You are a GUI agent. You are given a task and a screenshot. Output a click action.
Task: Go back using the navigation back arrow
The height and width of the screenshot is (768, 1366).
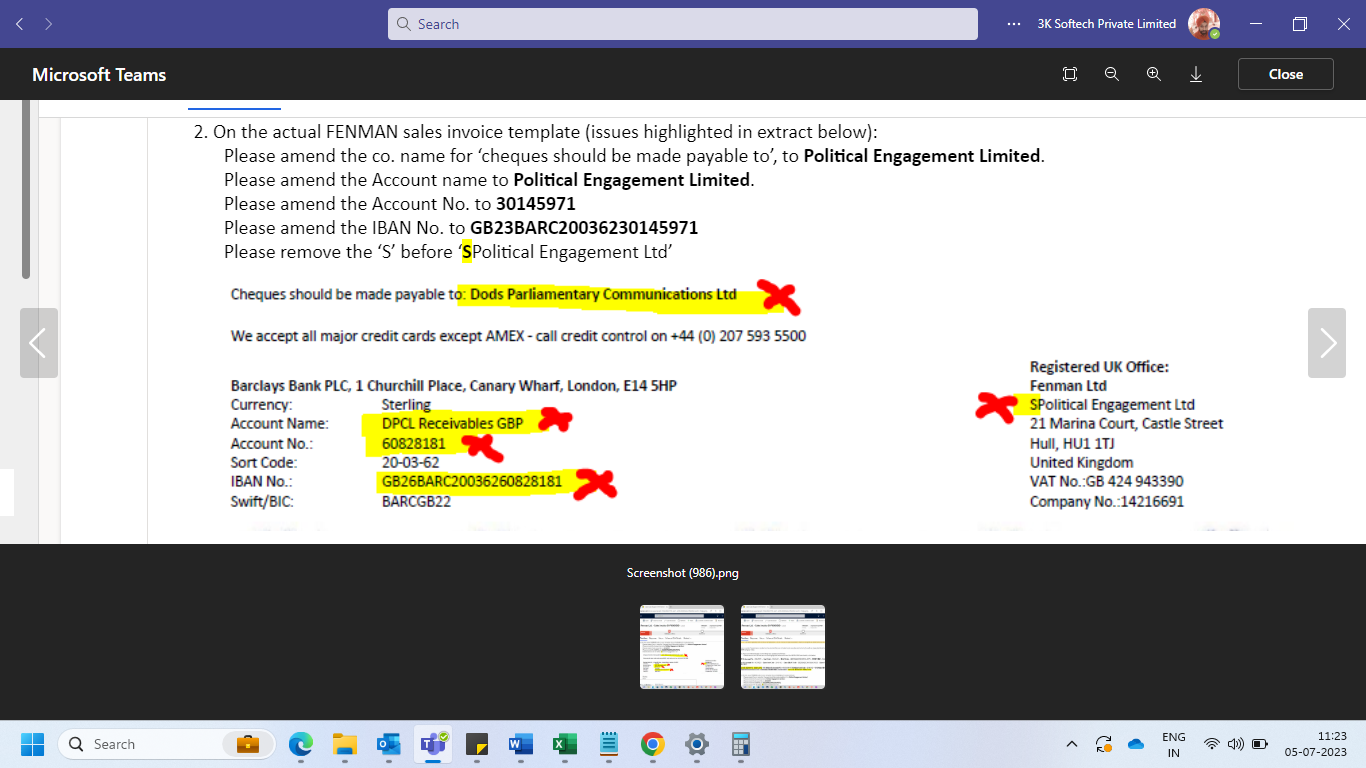(18, 23)
